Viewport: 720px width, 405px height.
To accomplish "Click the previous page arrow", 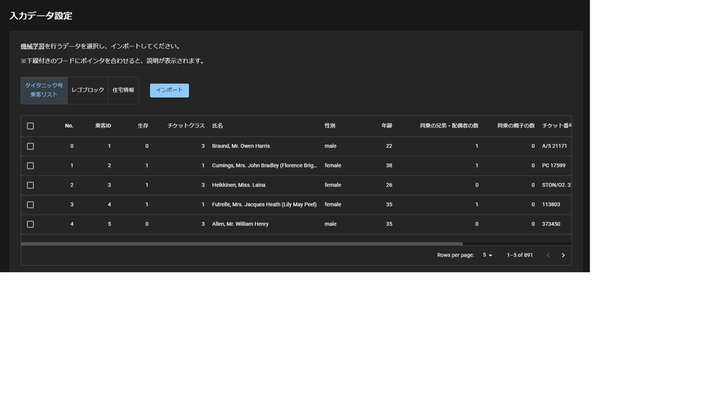I will click(x=547, y=255).
